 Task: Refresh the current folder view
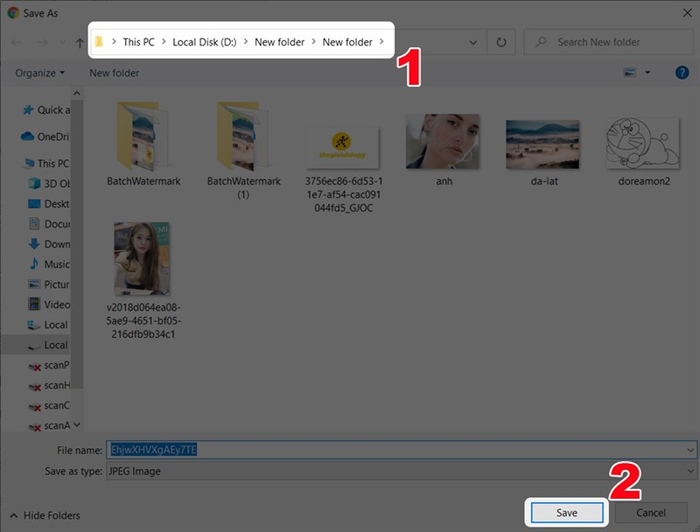(501, 42)
